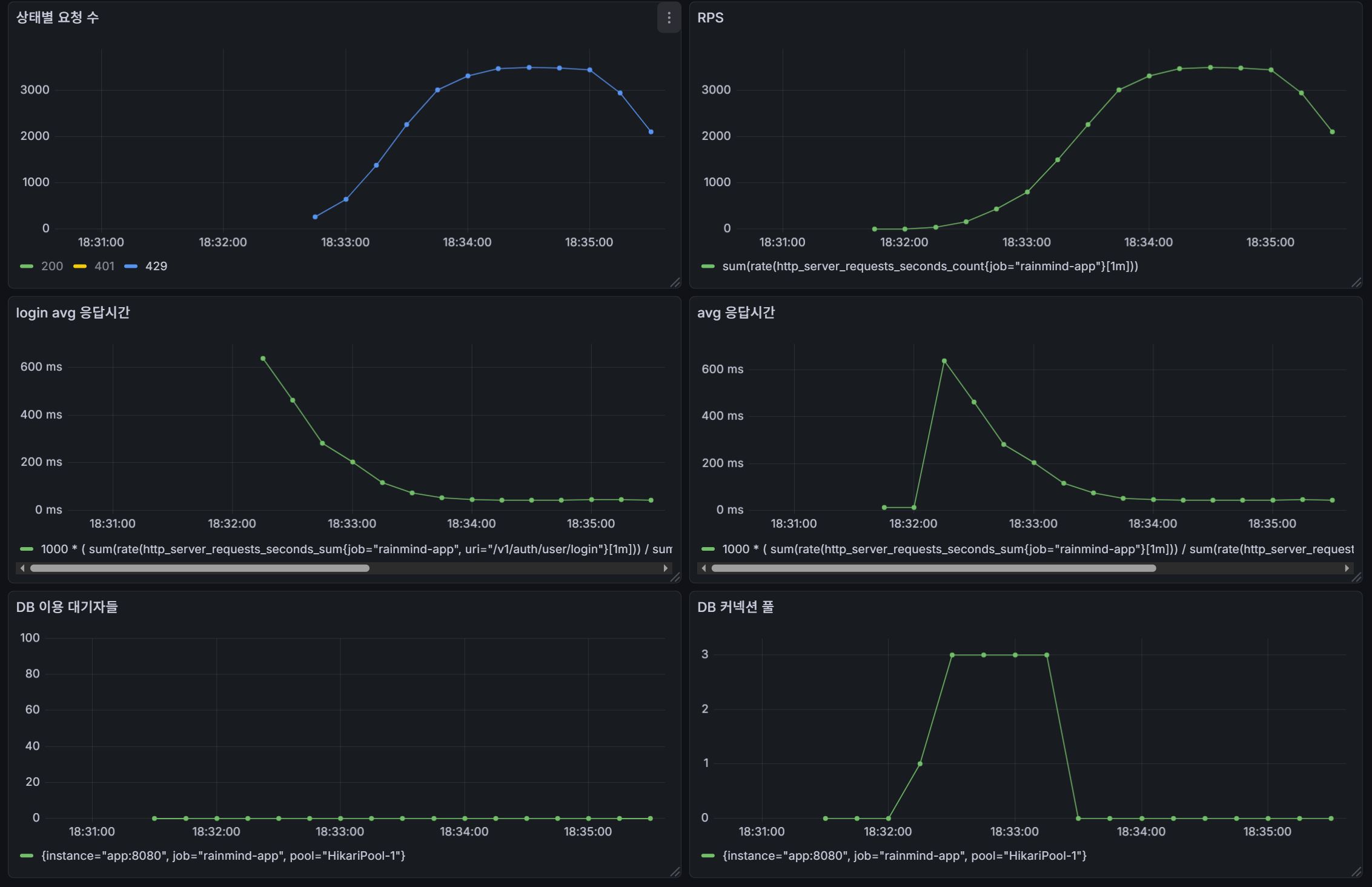1372x887 pixels.
Task: Click the RPS sum(rate...) legend label
Action: click(930, 266)
